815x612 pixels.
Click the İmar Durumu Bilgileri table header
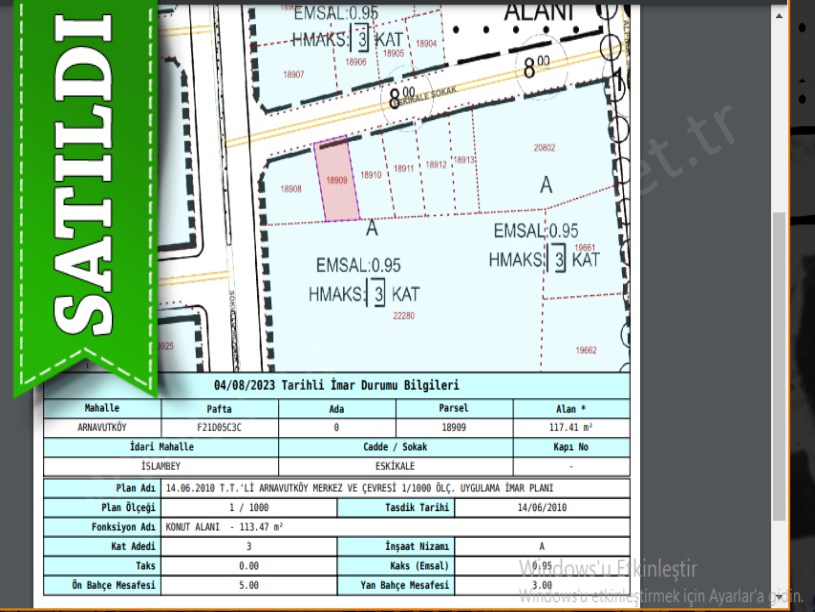tap(336, 386)
